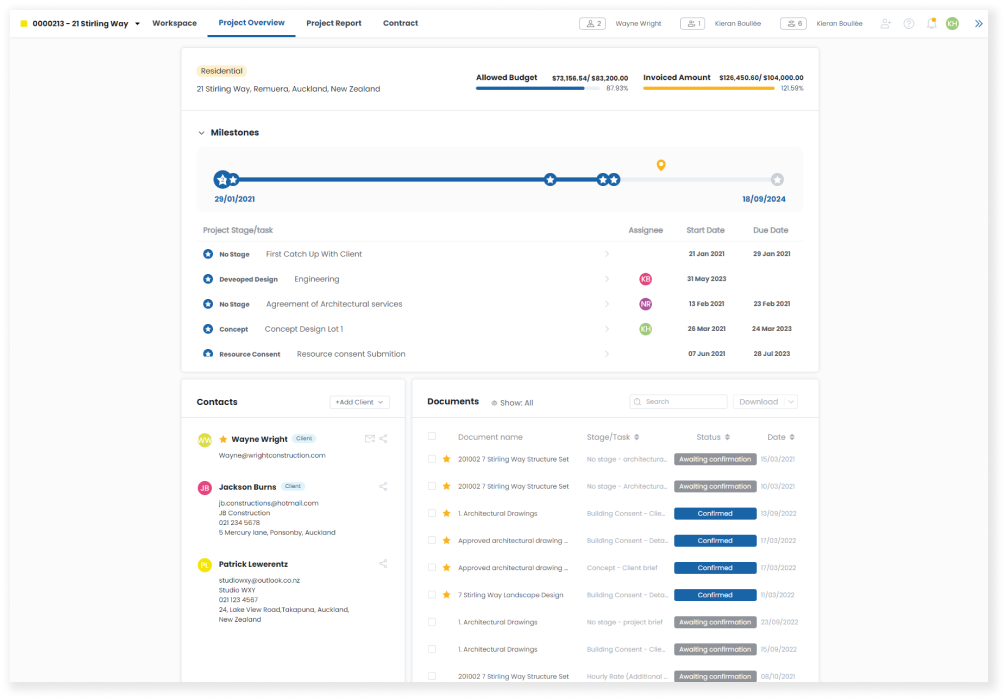Click the location pin marker on the timeline
Screen dimensions: 1006x700
coord(660,164)
